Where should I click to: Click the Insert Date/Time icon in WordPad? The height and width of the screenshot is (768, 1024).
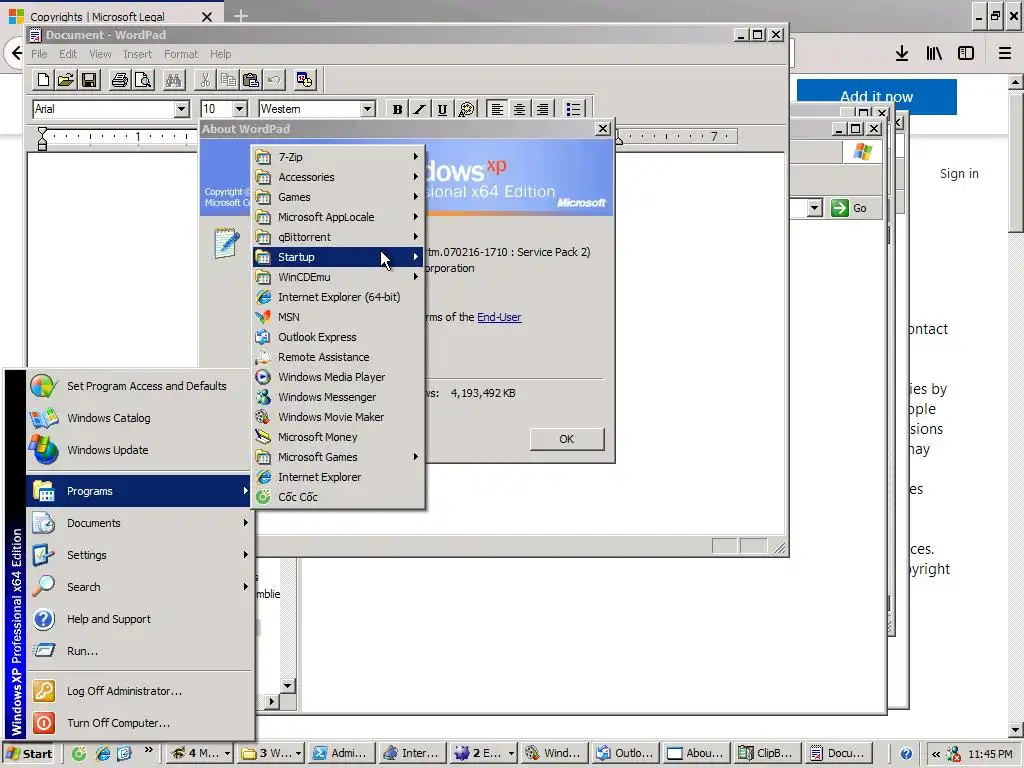[304, 80]
